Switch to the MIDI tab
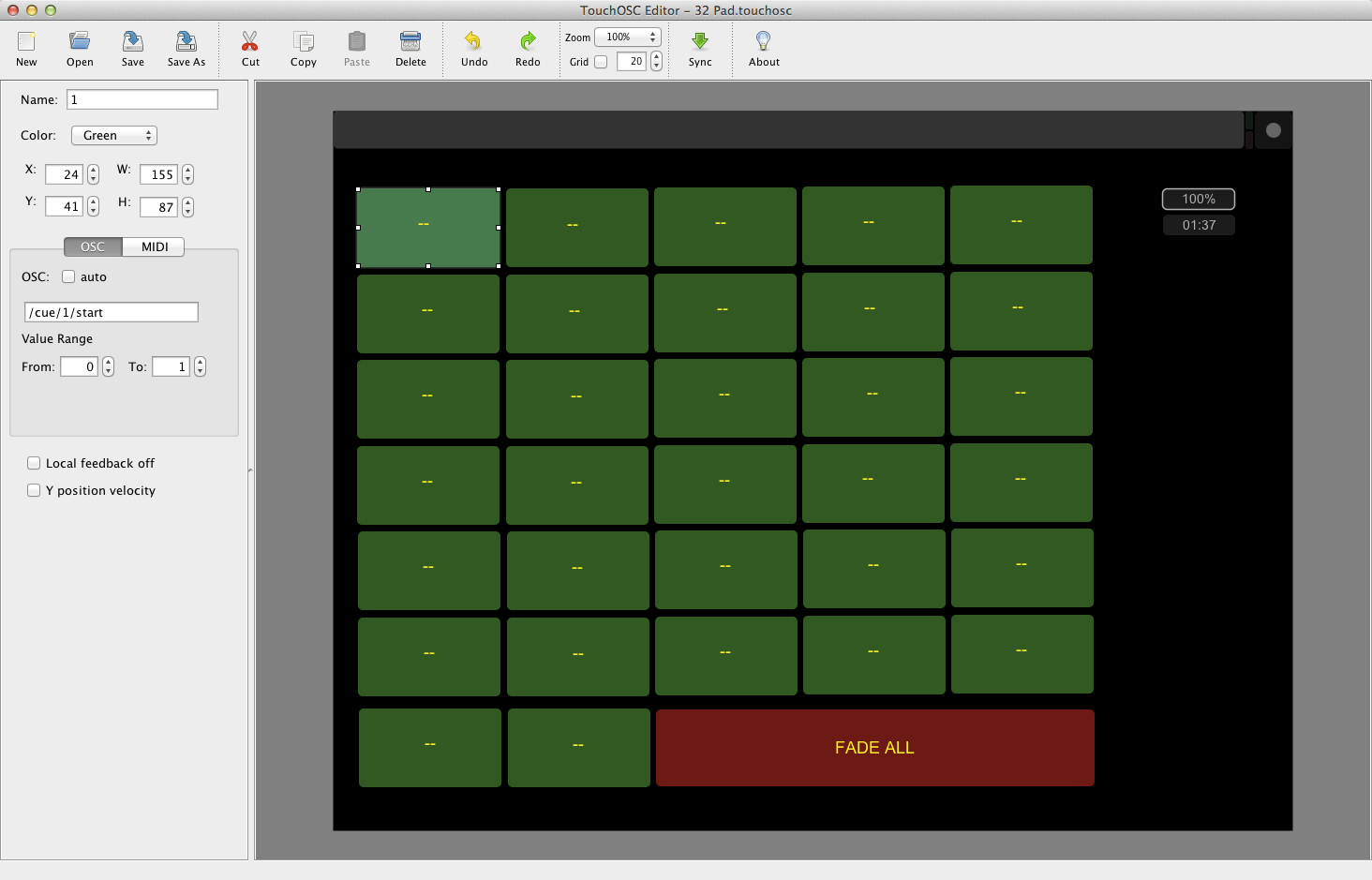Screen dimensions: 1372x880 (x=155, y=246)
